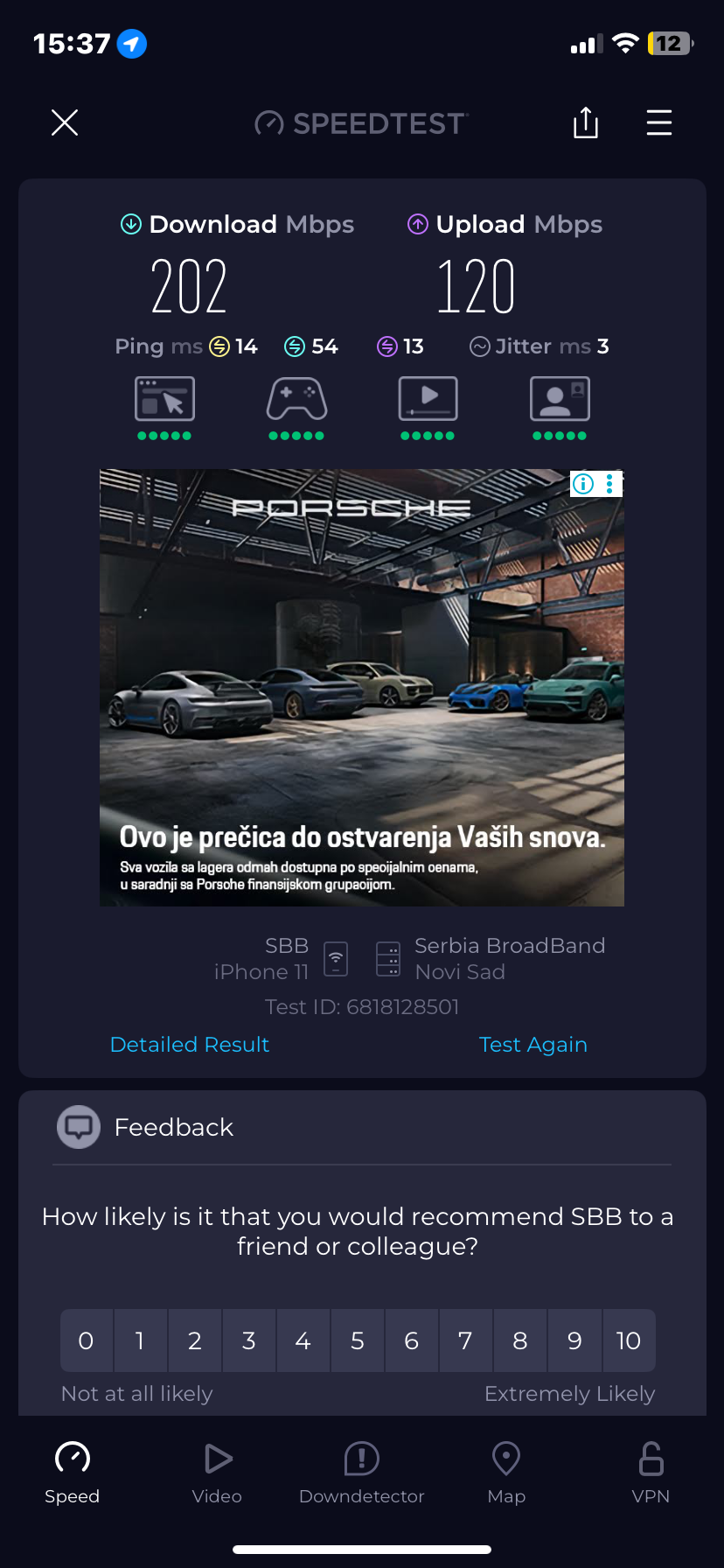Tap the video streaming quality icon

coord(428,399)
